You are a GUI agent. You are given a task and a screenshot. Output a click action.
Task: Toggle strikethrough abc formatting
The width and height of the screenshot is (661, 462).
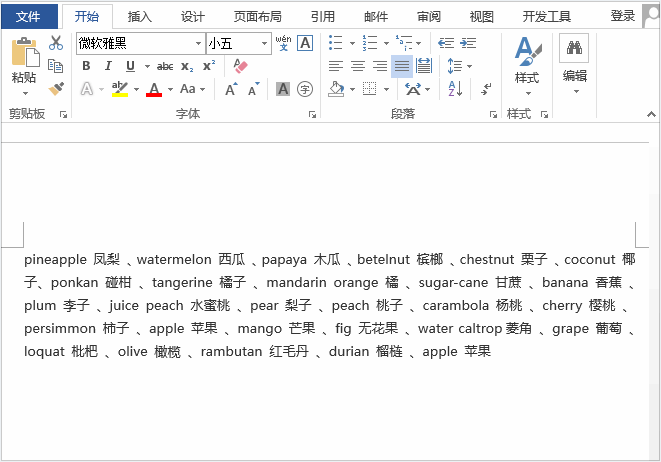pos(165,66)
